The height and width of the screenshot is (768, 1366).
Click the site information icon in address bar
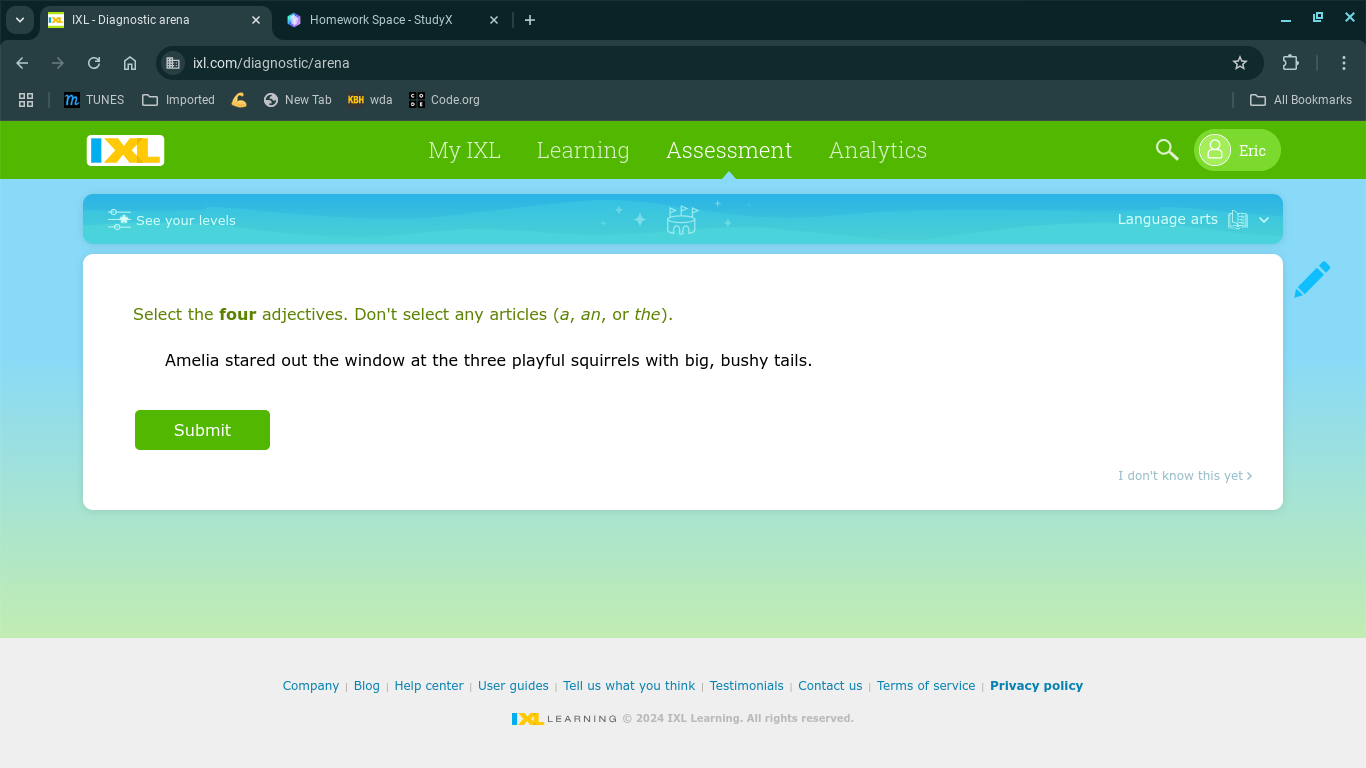tap(173, 63)
